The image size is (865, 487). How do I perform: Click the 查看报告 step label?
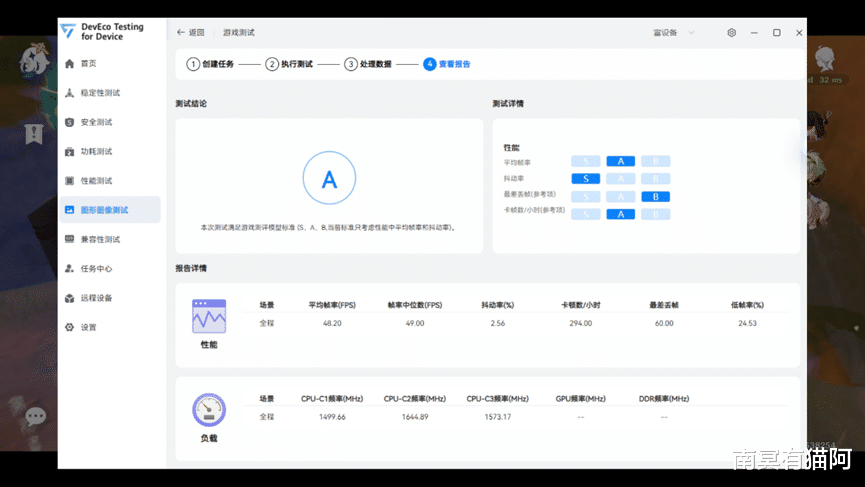pyautogui.click(x=455, y=65)
